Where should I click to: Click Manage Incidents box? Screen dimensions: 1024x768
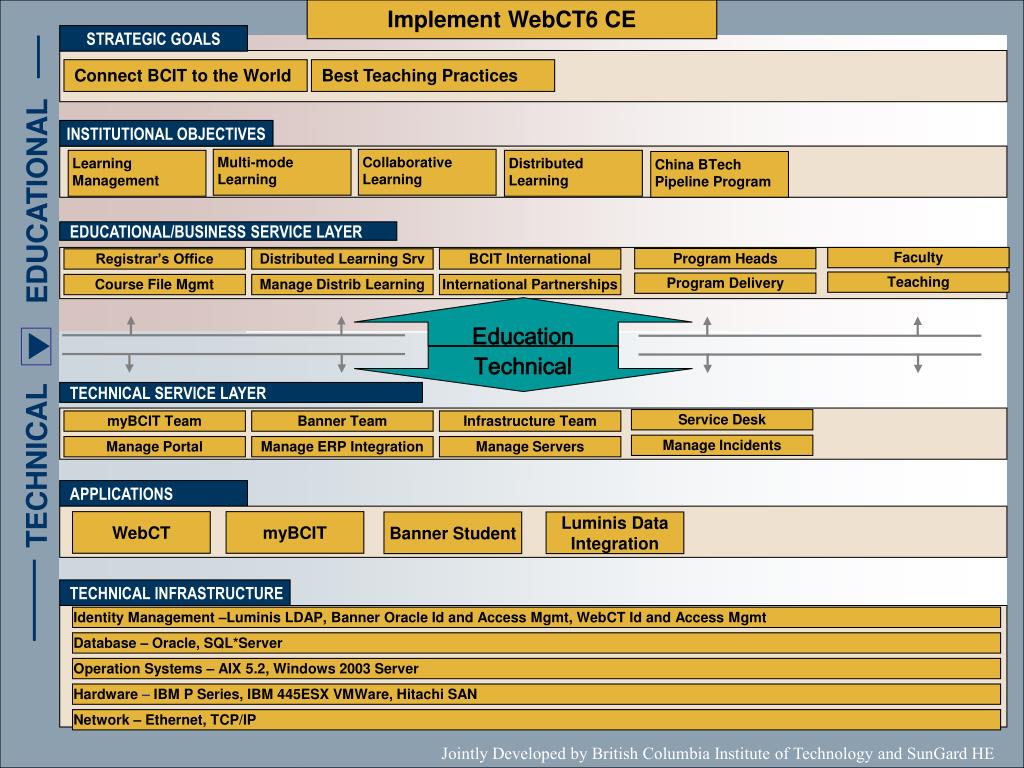click(722, 445)
